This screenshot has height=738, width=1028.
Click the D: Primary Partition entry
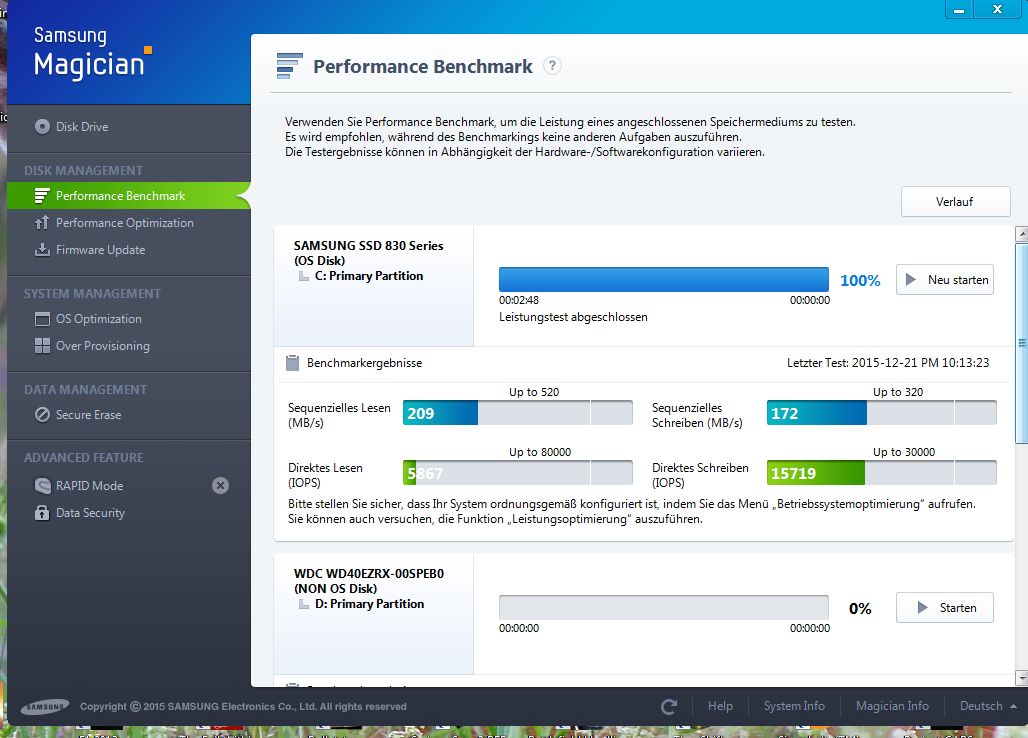[369, 604]
